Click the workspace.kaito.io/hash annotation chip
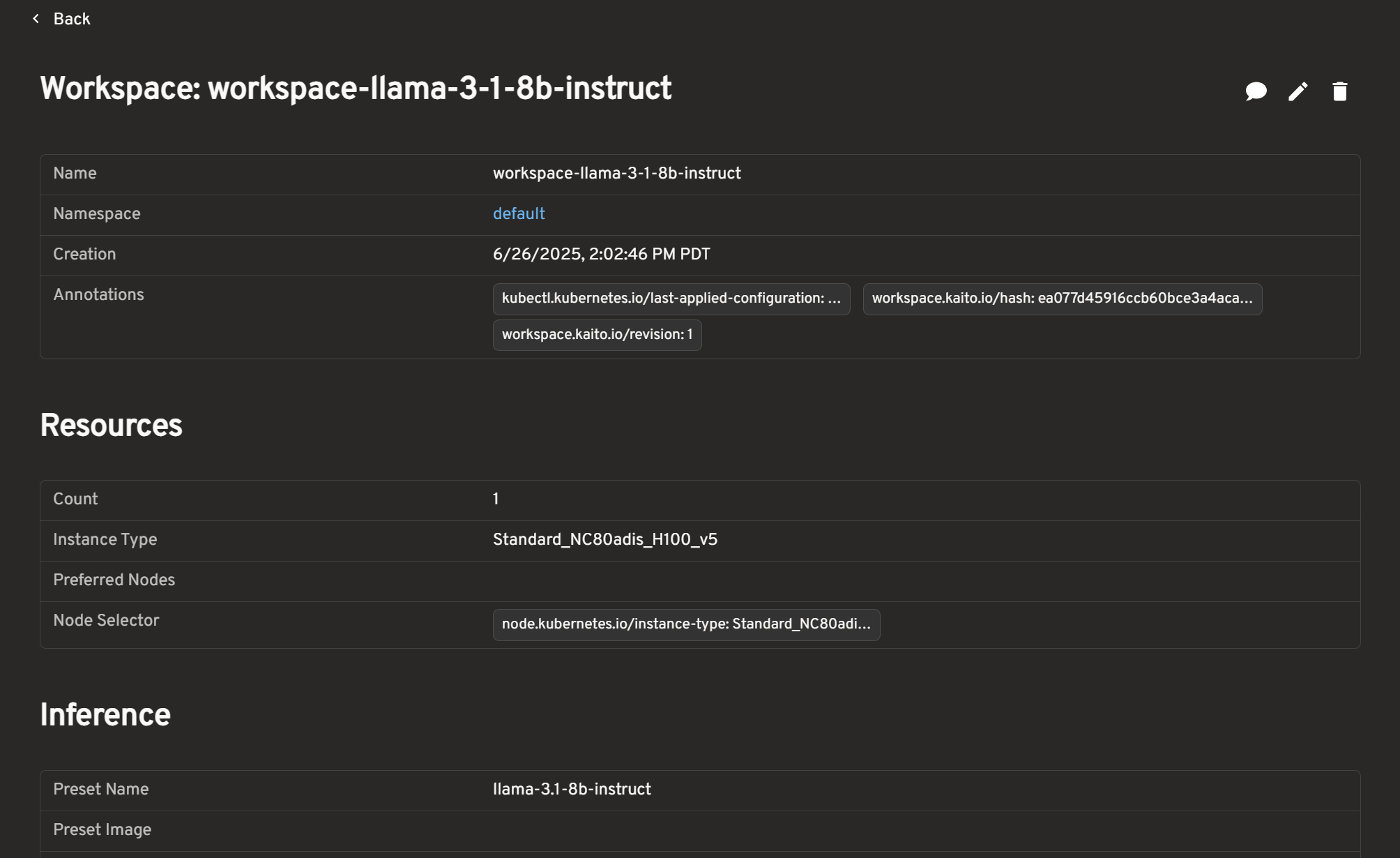 coord(1062,299)
